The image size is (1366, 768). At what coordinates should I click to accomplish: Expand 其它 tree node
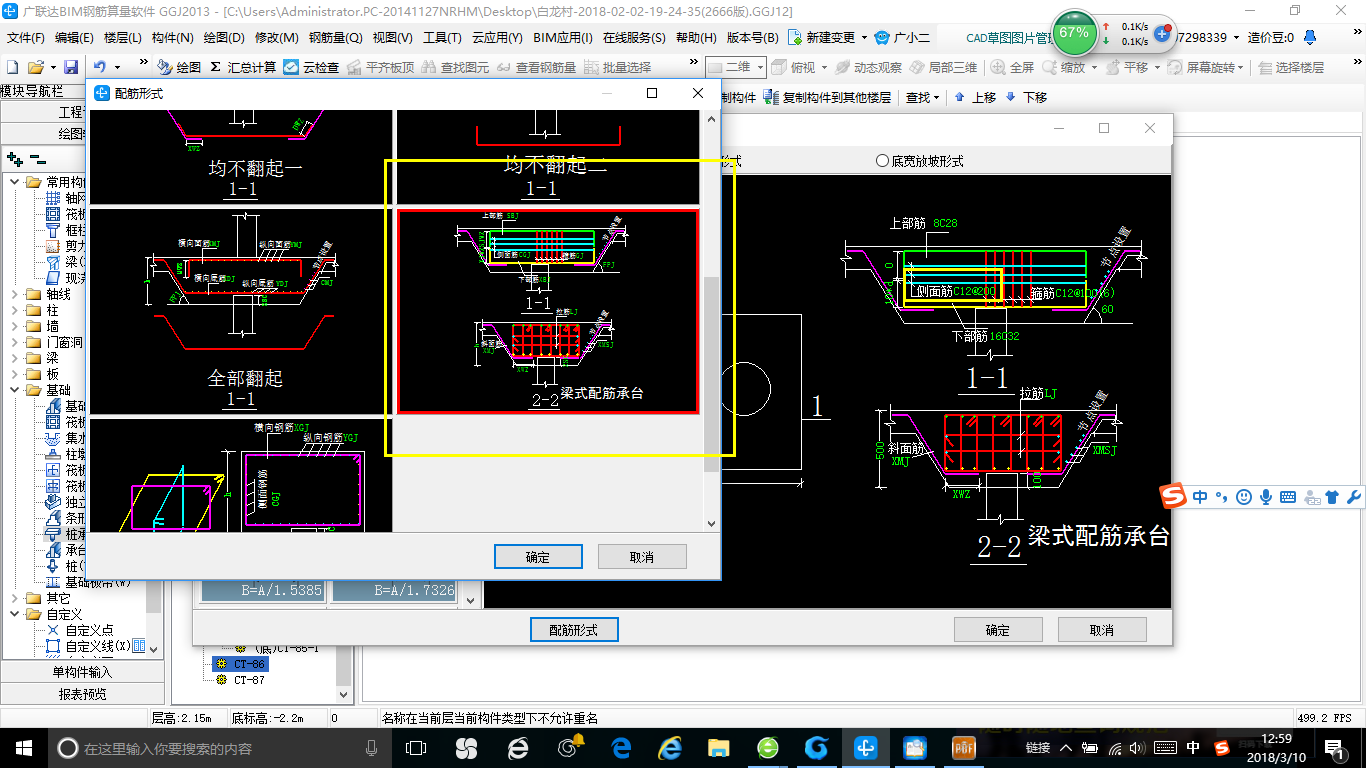click(15, 598)
